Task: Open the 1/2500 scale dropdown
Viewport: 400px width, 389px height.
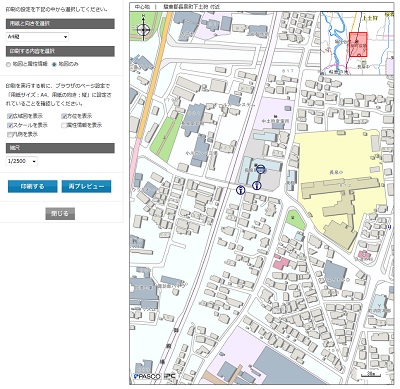Action: click(22, 161)
